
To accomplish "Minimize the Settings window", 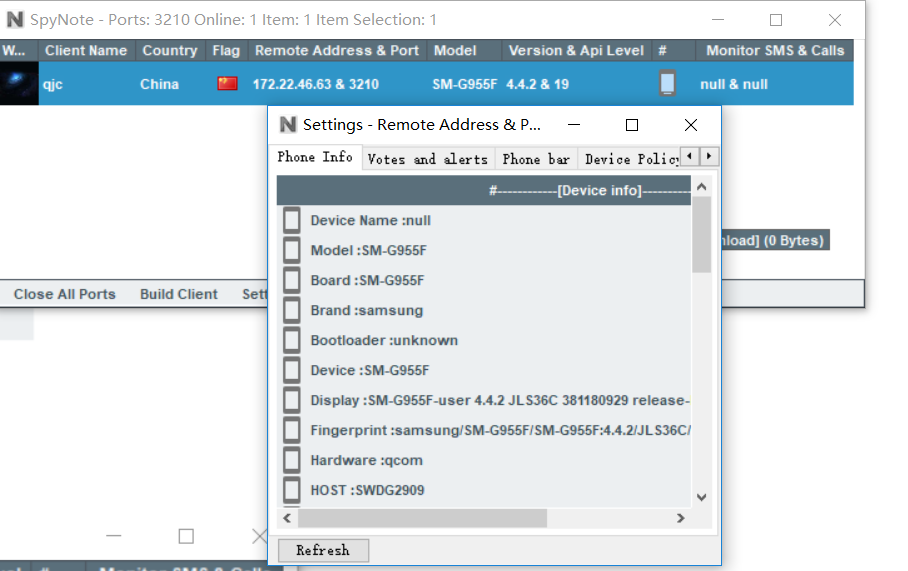I will [x=574, y=125].
